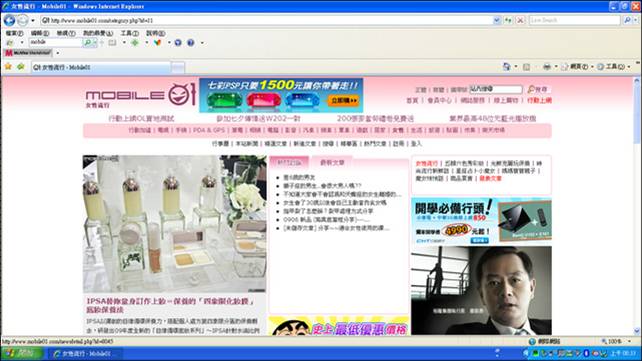Click the 搜尋 button beside the site search field

point(537,89)
